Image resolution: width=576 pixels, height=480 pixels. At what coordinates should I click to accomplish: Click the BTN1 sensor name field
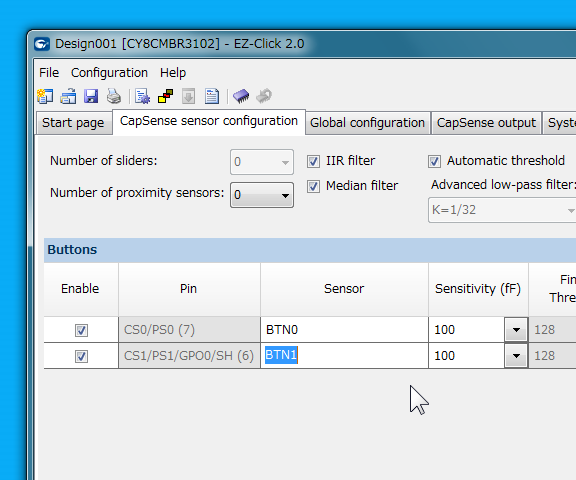[x=344, y=356]
